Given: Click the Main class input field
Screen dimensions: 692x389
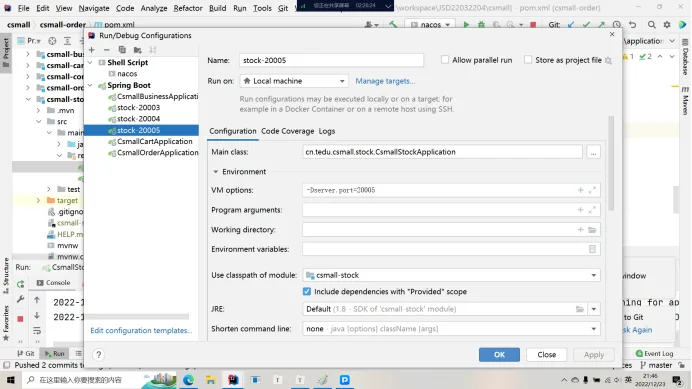Looking at the screenshot, I should 442,152.
